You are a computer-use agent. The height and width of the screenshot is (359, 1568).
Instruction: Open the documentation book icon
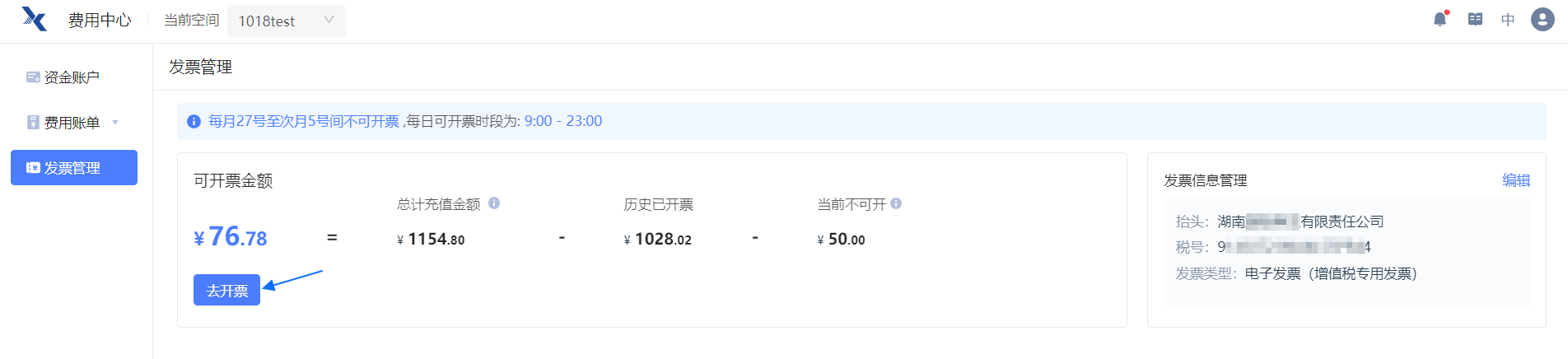(1475, 19)
